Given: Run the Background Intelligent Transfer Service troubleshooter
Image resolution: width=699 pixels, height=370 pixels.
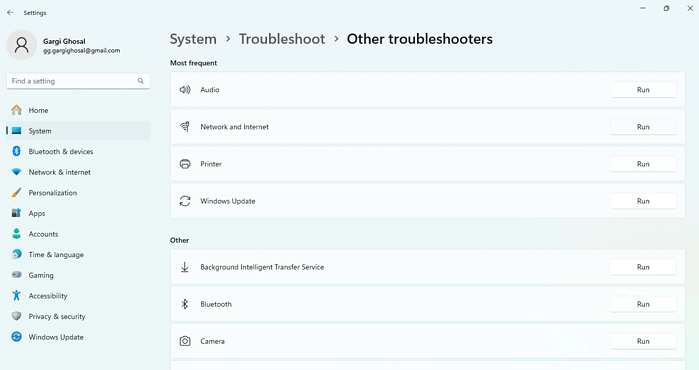Looking at the screenshot, I should tap(643, 267).
